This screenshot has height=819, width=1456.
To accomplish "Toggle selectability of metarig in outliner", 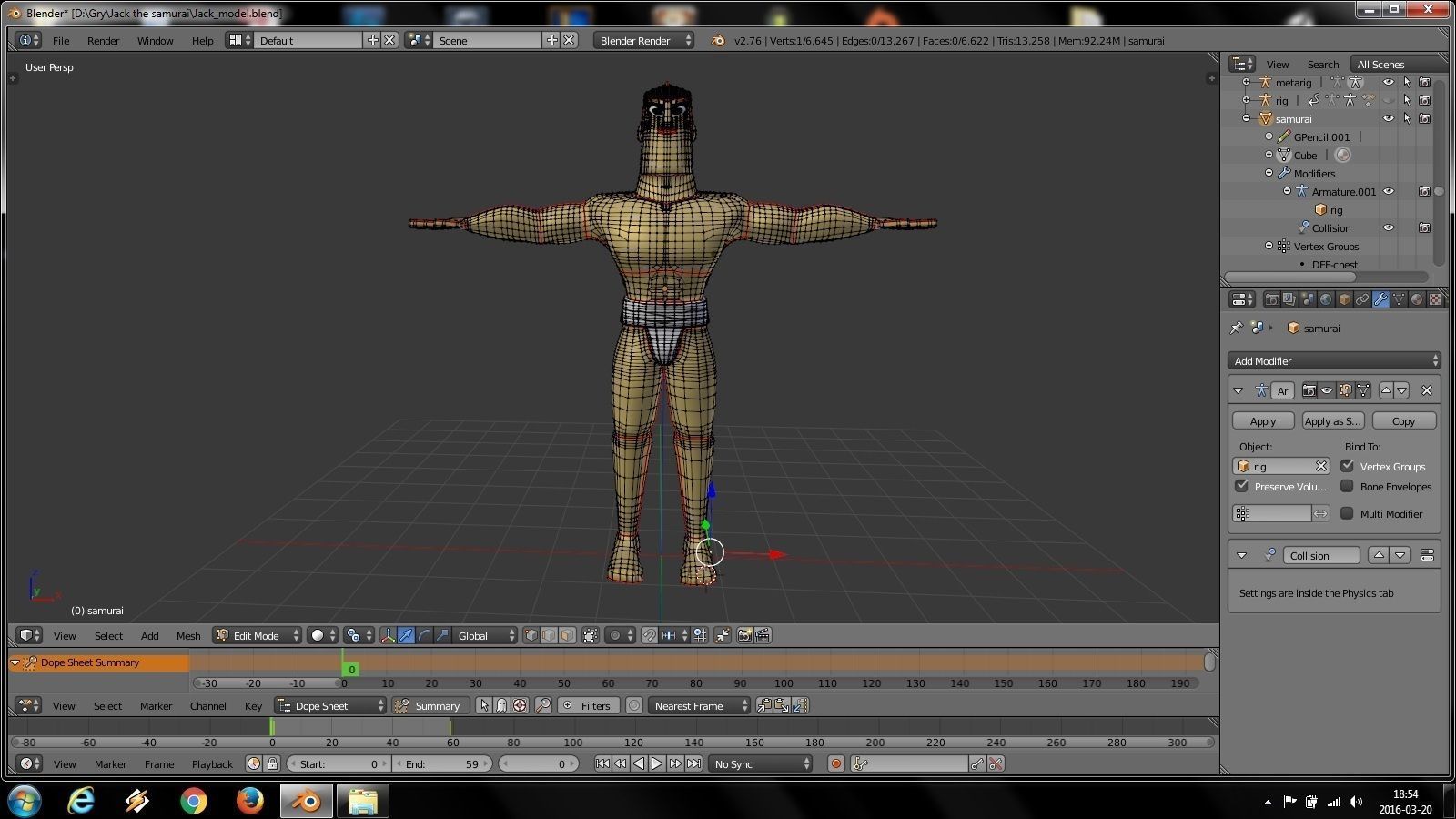I will pos(1407,82).
